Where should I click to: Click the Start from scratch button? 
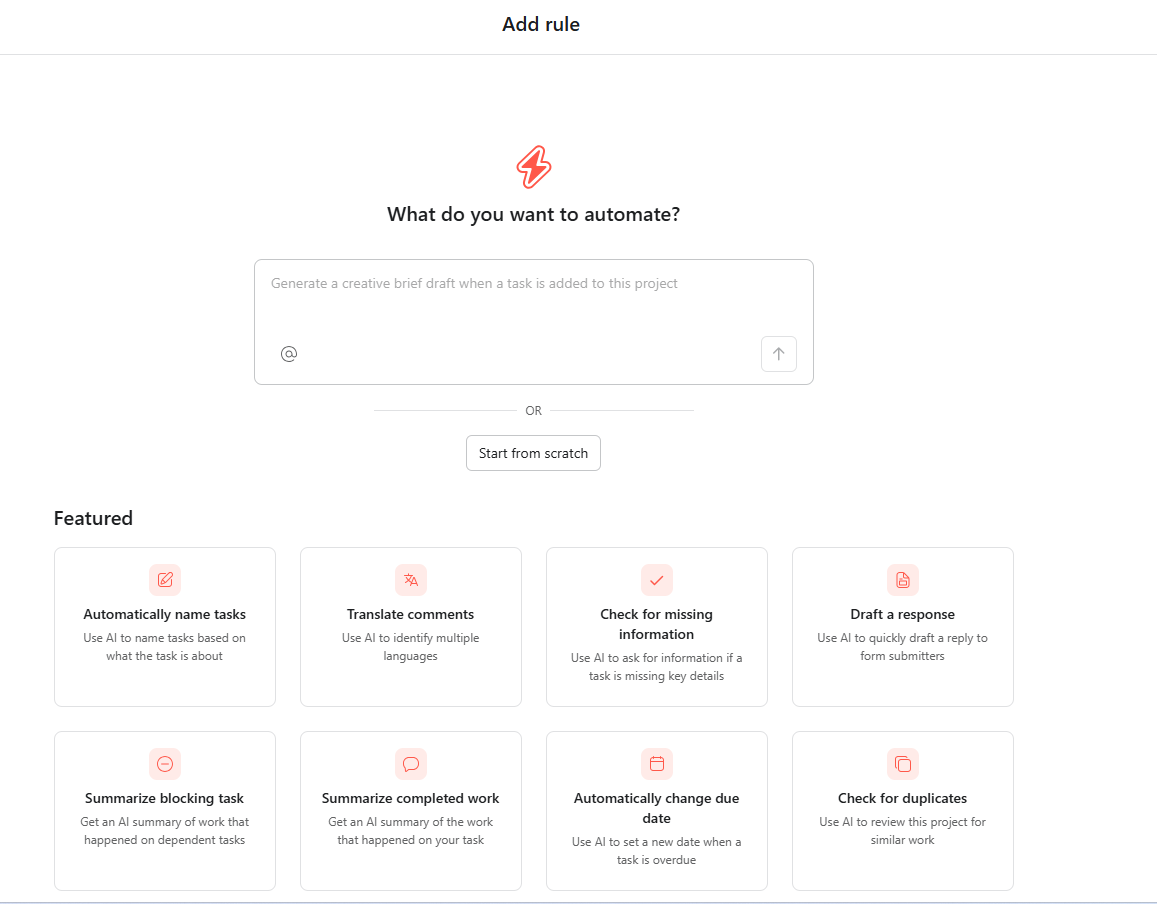click(533, 453)
